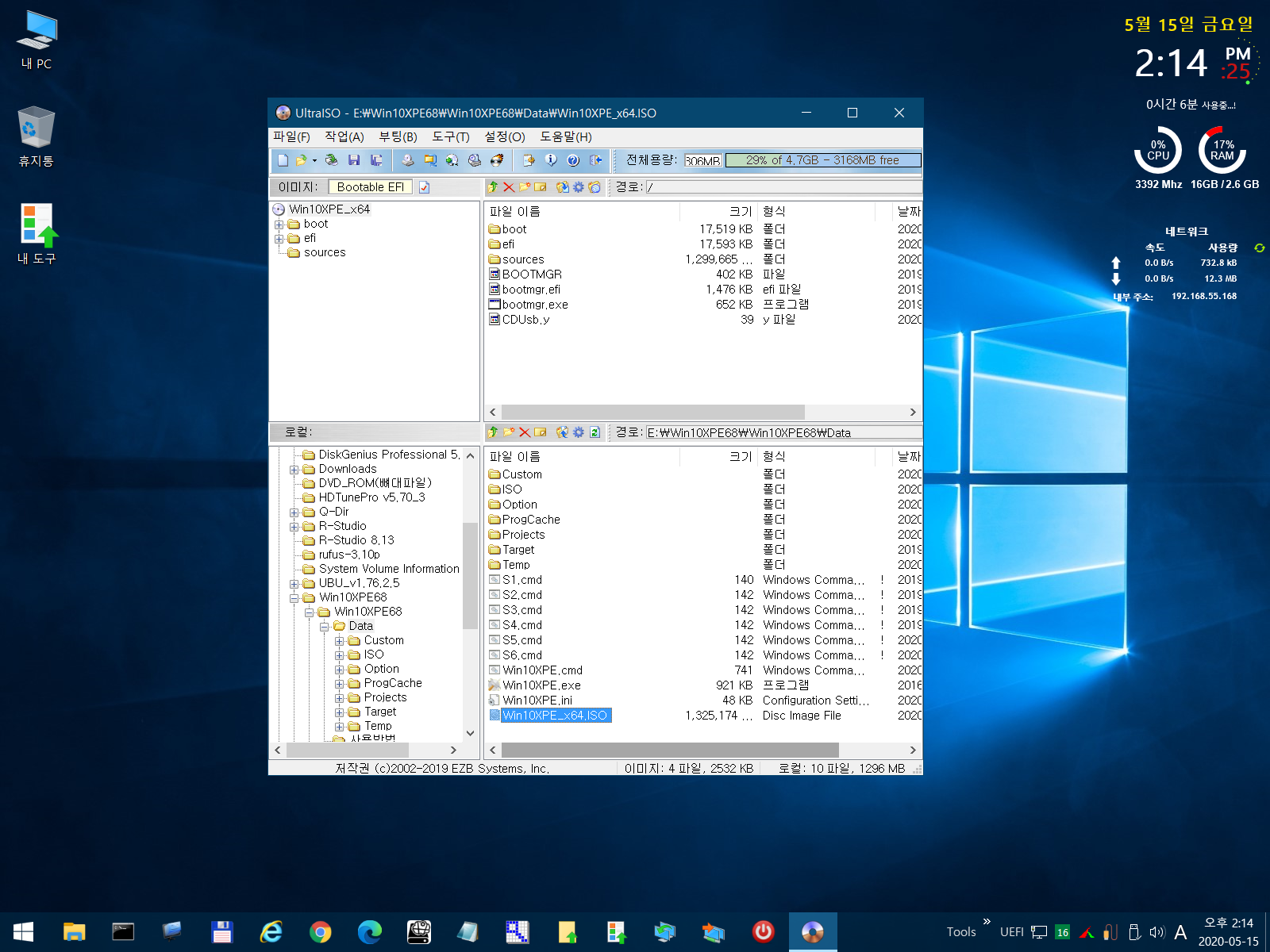Click the Up folder icon in local pane toolbar

493,432
